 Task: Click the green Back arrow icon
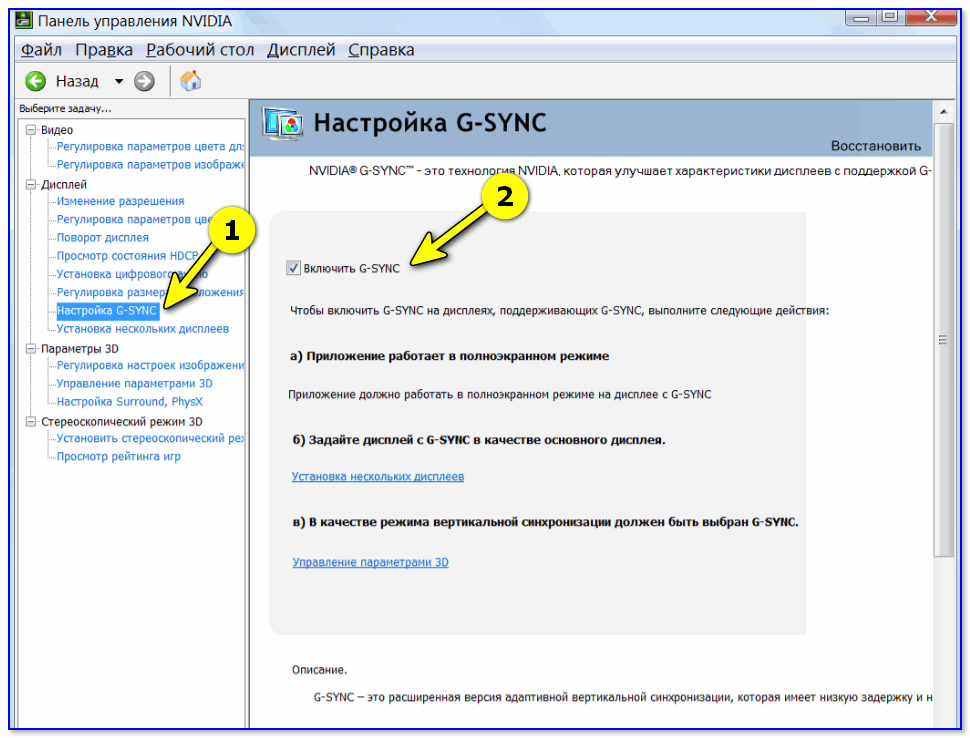36,81
